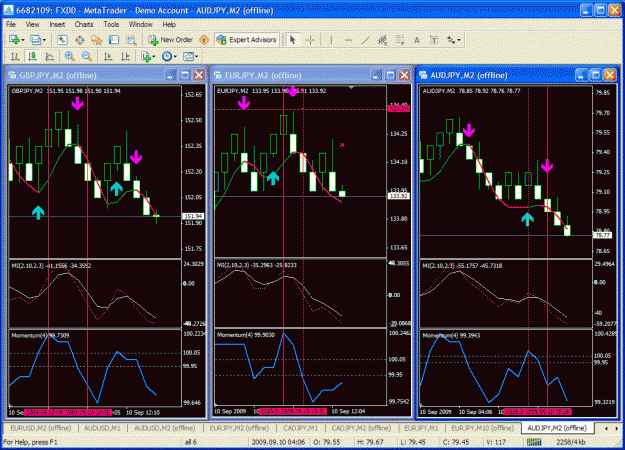
Task: Open the chart templates dropdown arrow
Action: point(196,57)
